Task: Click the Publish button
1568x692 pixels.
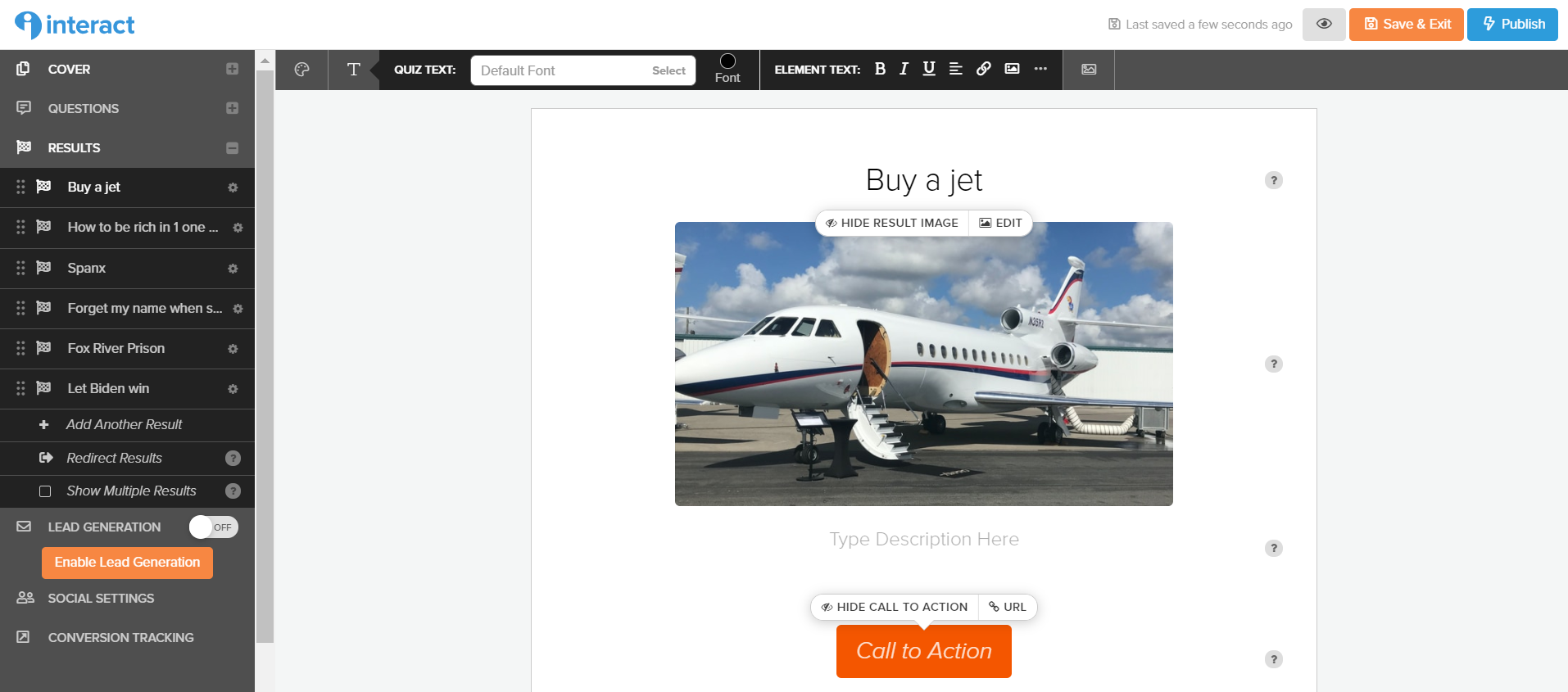Action: coord(1512,24)
